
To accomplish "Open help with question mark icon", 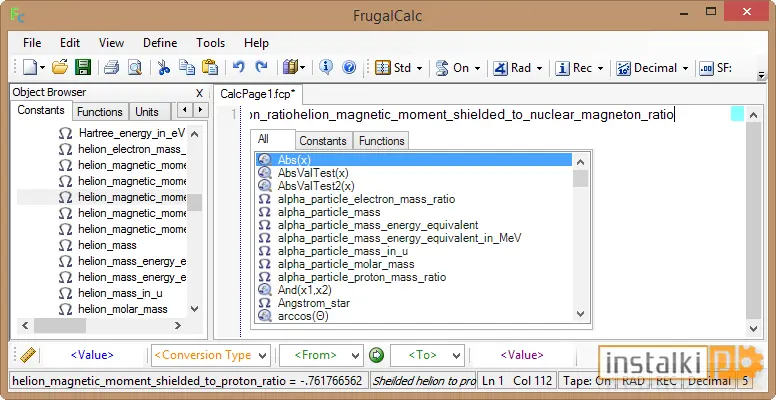I will click(x=349, y=67).
